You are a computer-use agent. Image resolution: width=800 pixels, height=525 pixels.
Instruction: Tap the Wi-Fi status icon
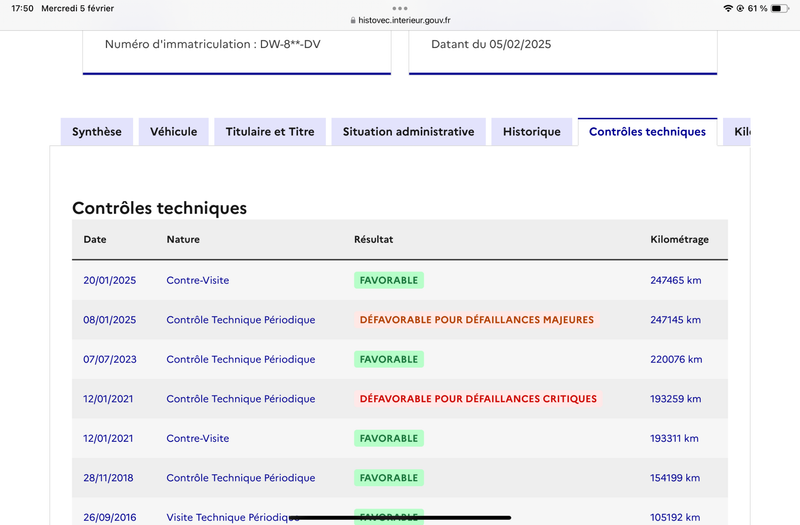coord(728,8)
